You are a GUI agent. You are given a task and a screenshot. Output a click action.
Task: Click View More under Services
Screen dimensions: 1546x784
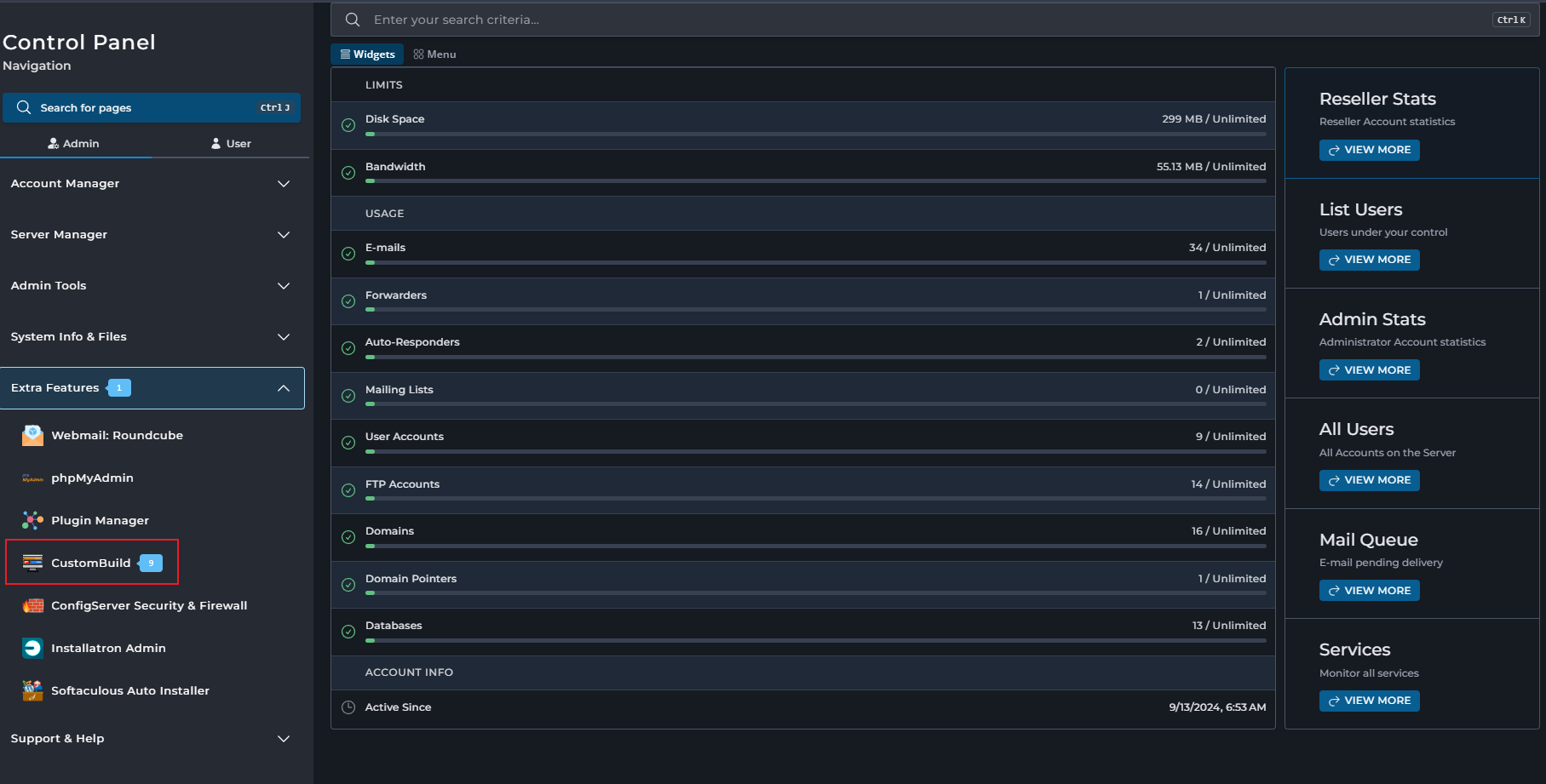pos(1370,701)
